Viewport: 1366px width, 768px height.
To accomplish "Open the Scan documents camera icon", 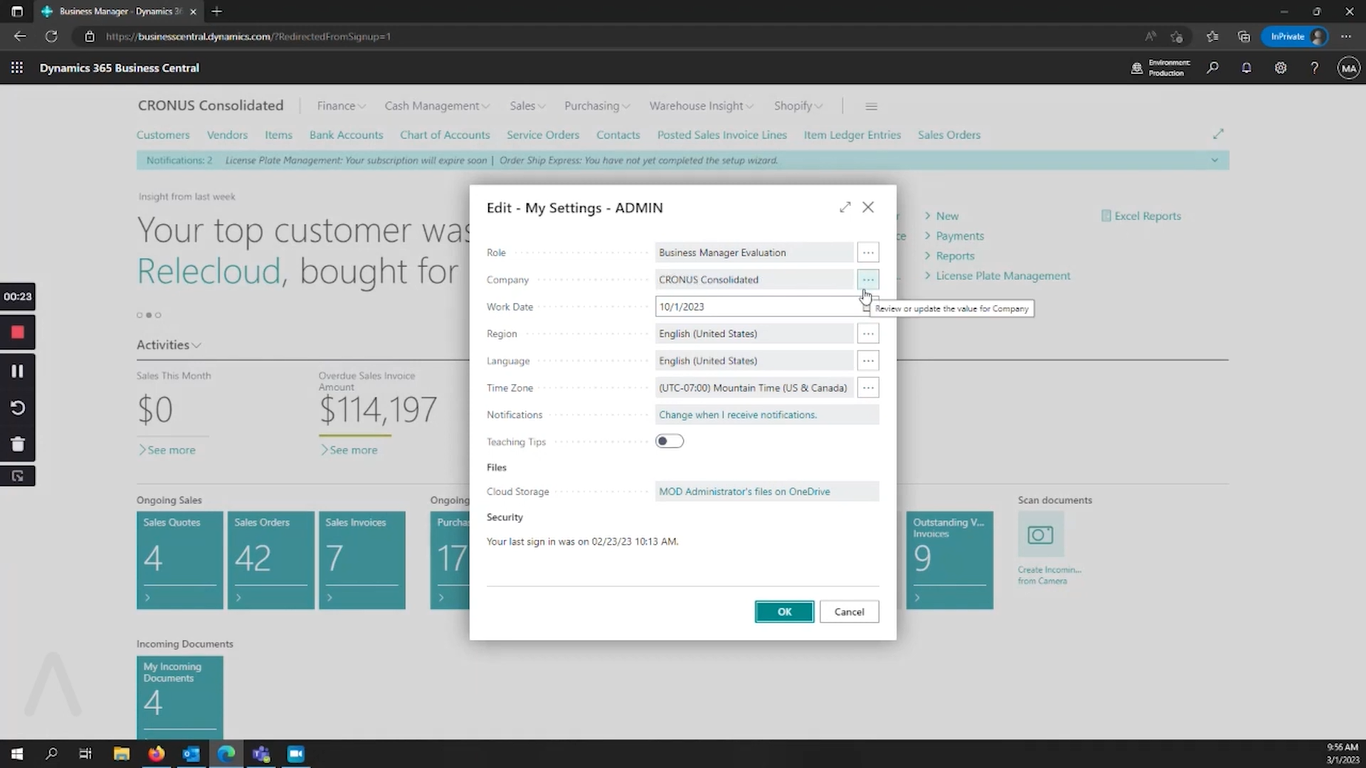I will pos(1040,535).
